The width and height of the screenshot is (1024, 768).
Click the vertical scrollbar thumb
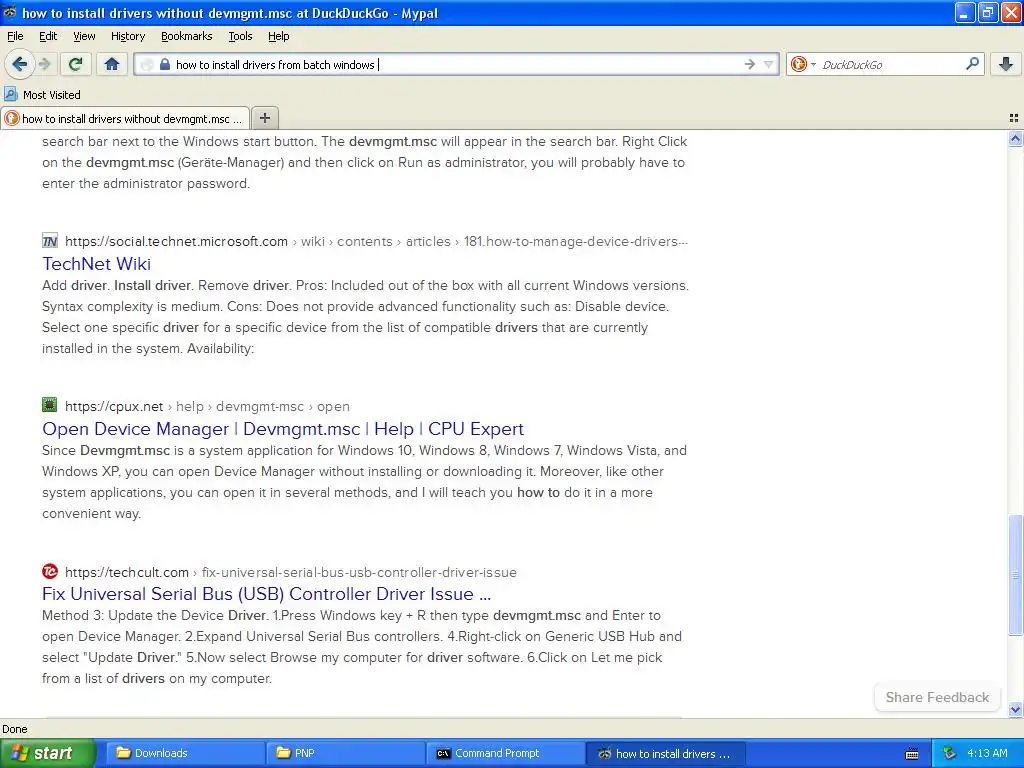(1015, 575)
